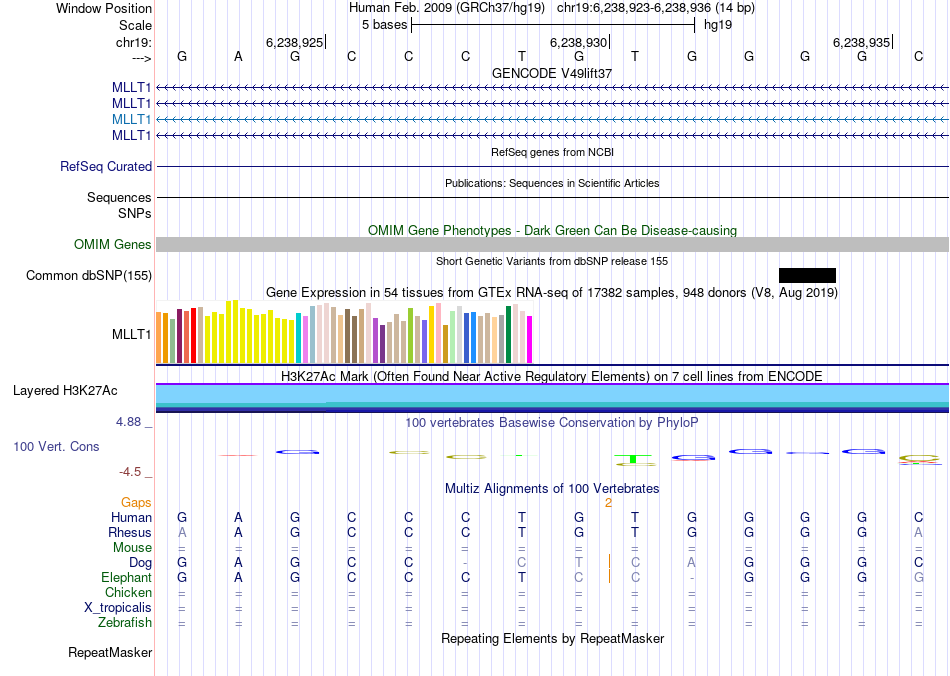950x676 pixels.
Task: Click the light-blue highlighted MLLT1 transcript label
Action: [x=132, y=119]
